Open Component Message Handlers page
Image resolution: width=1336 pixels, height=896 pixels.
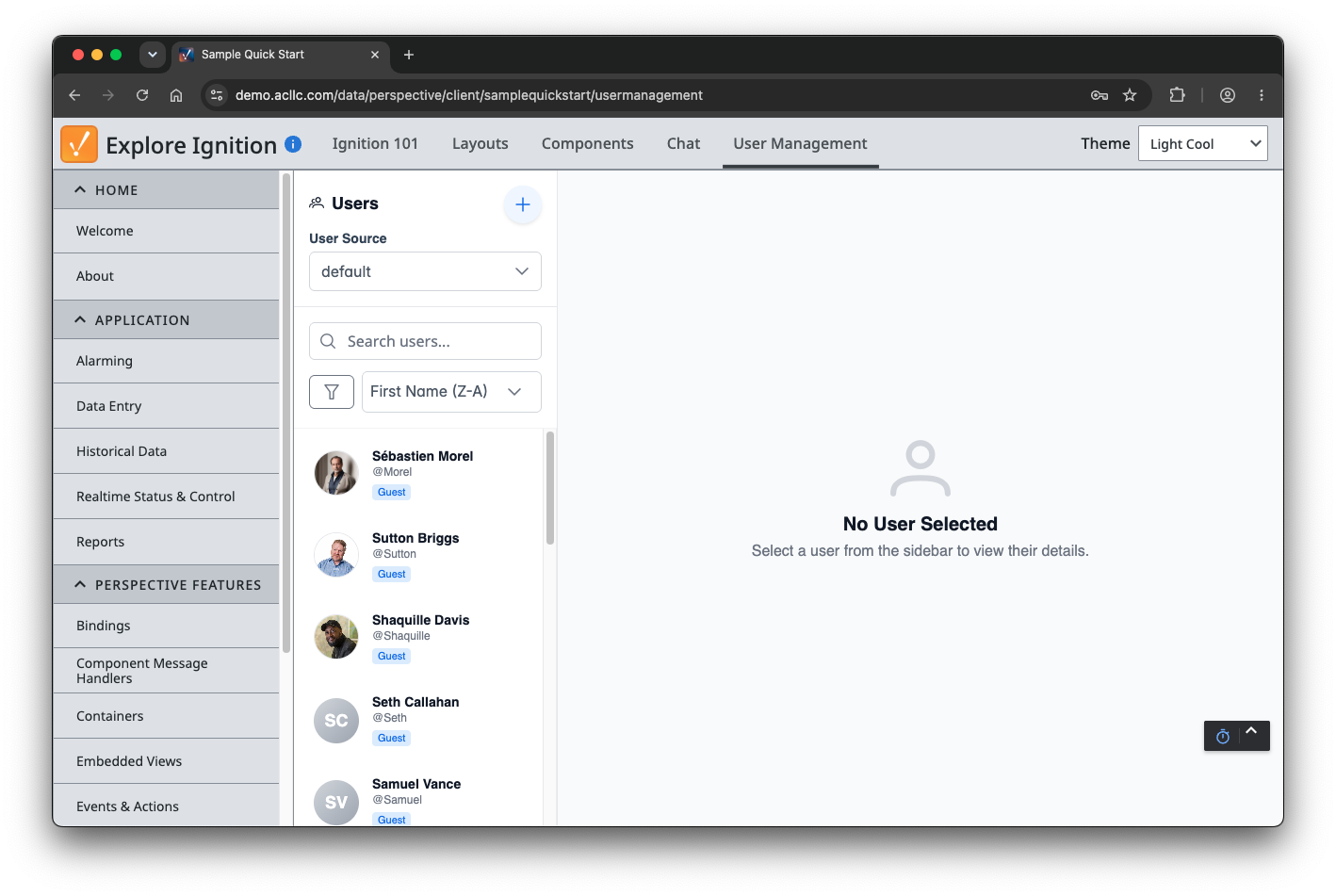(166, 672)
